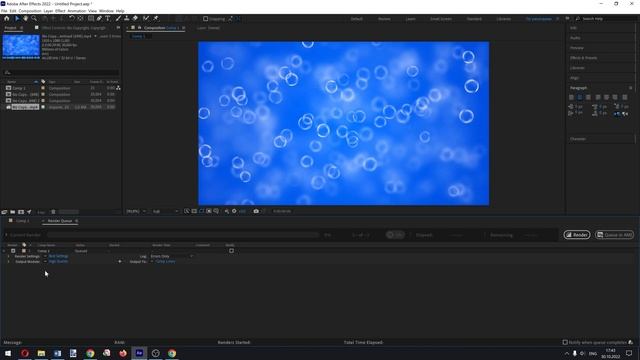Select the Eraser tool
The height and width of the screenshot is (360, 640).
click(135, 18)
